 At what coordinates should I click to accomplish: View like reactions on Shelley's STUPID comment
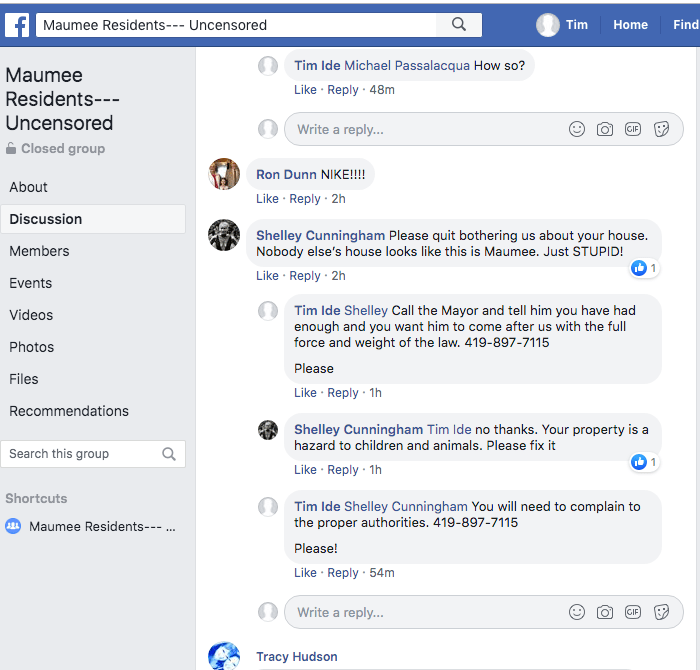(644, 268)
